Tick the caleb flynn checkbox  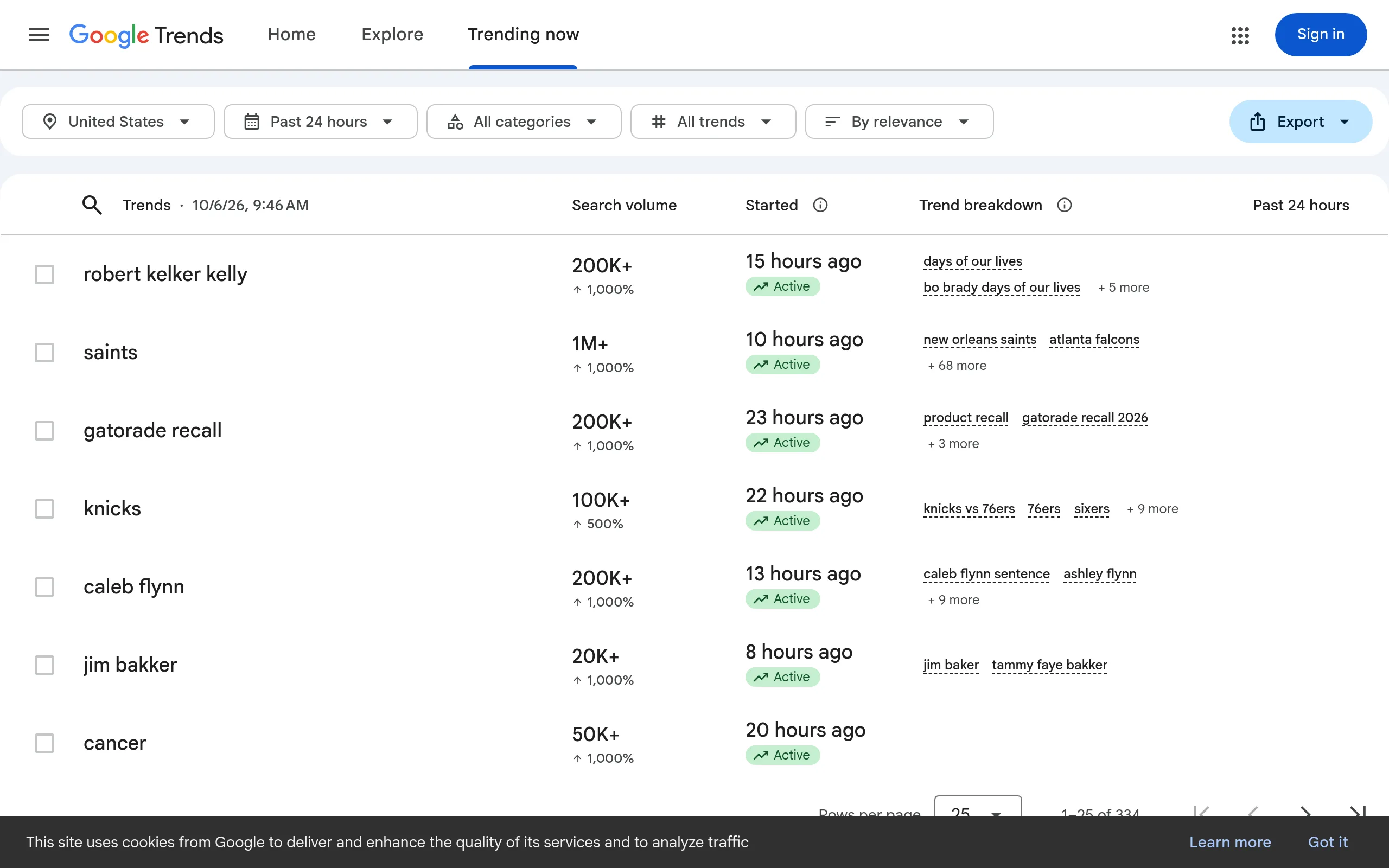(x=44, y=586)
